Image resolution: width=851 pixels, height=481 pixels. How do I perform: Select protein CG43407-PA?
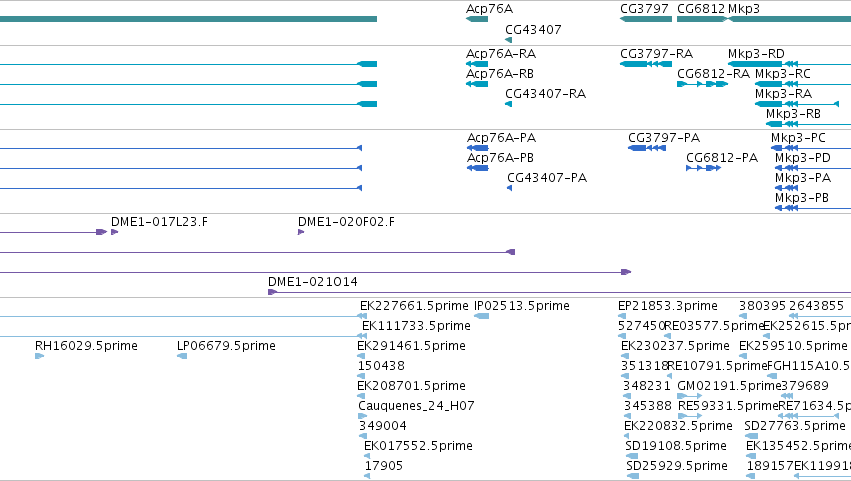(x=547, y=178)
